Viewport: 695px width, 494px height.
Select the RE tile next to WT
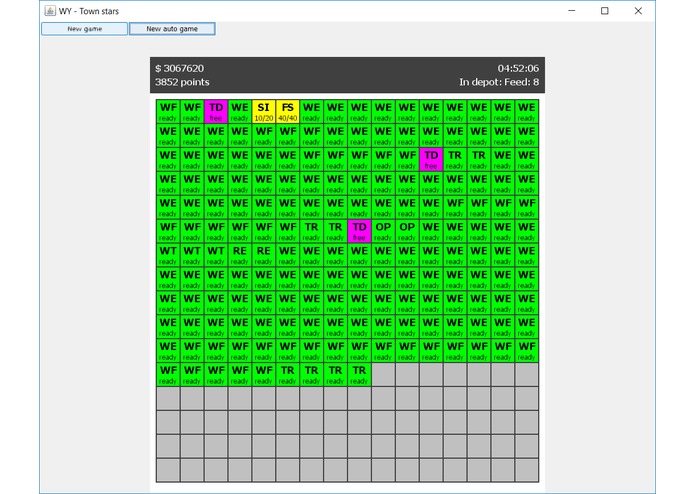tap(240, 255)
